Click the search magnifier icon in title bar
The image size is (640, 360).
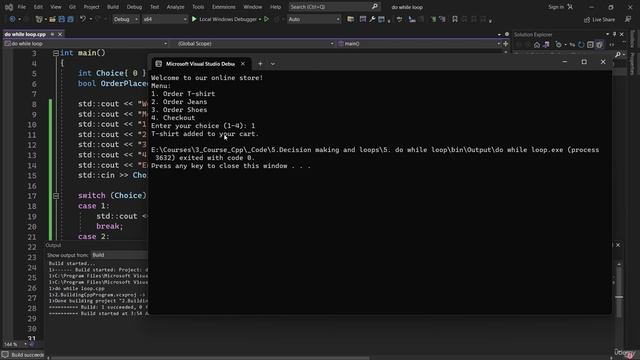(x=375, y=7)
